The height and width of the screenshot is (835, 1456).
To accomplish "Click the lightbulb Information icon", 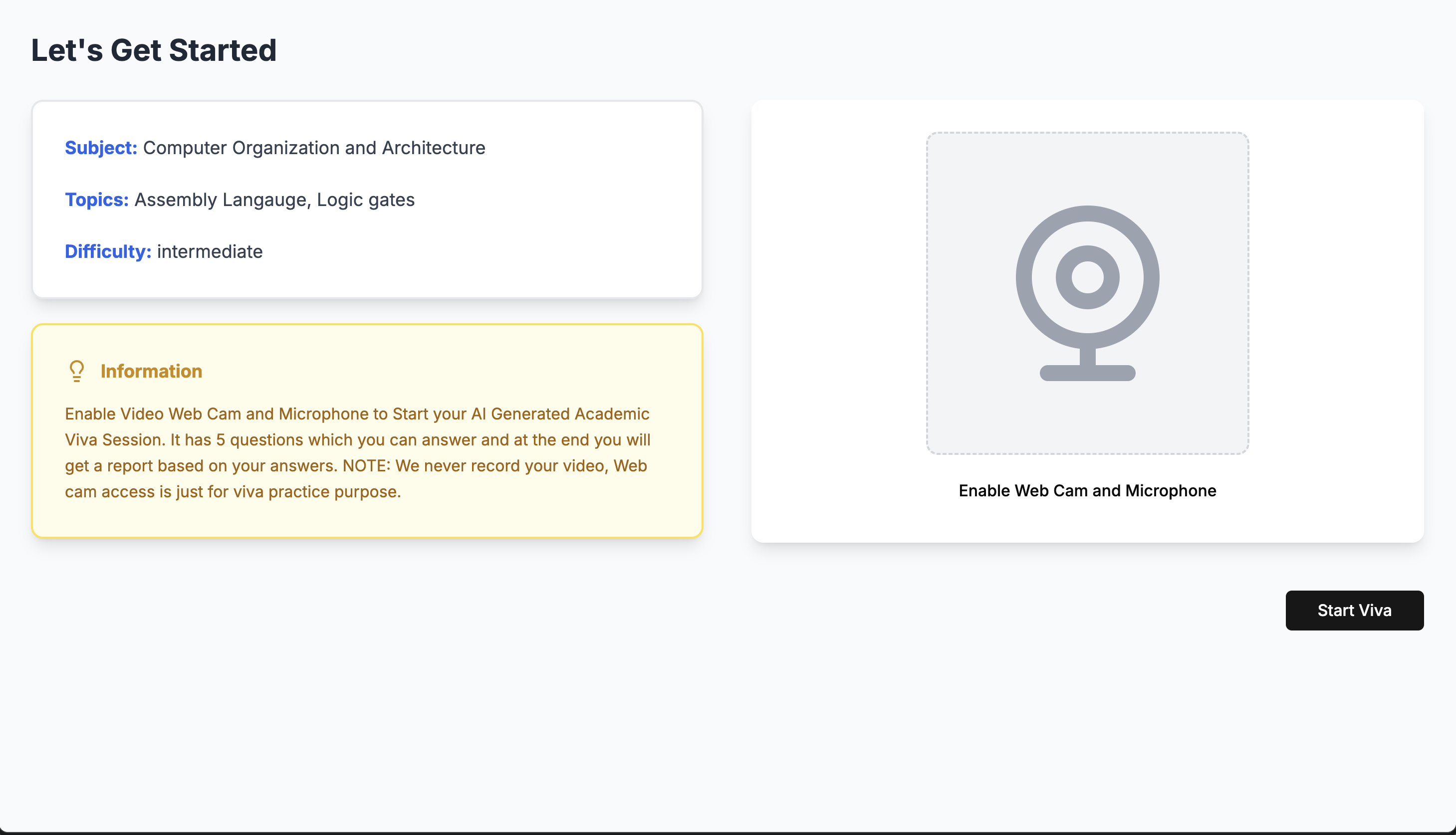I will click(x=76, y=371).
